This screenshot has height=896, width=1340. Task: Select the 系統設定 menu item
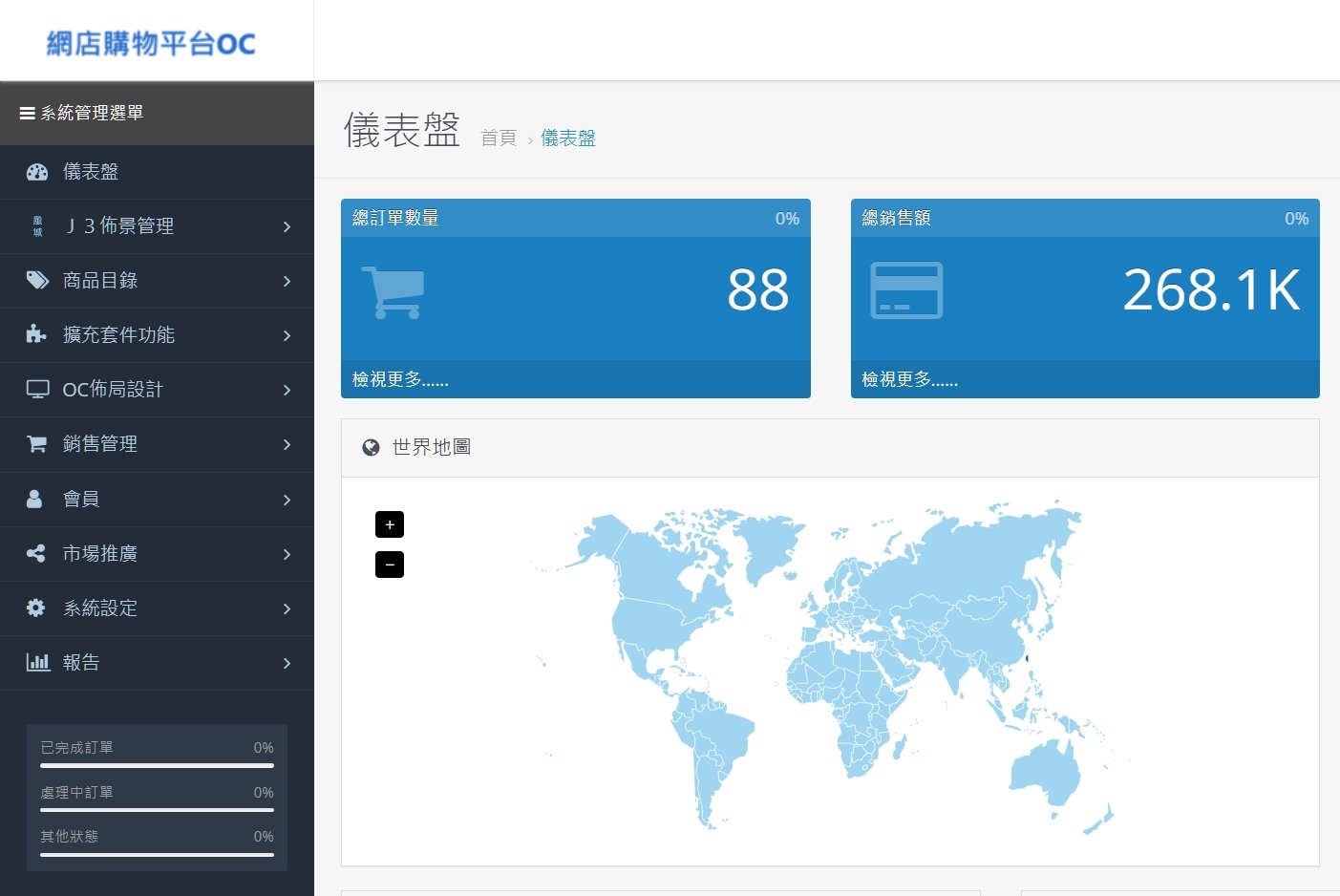pos(100,608)
